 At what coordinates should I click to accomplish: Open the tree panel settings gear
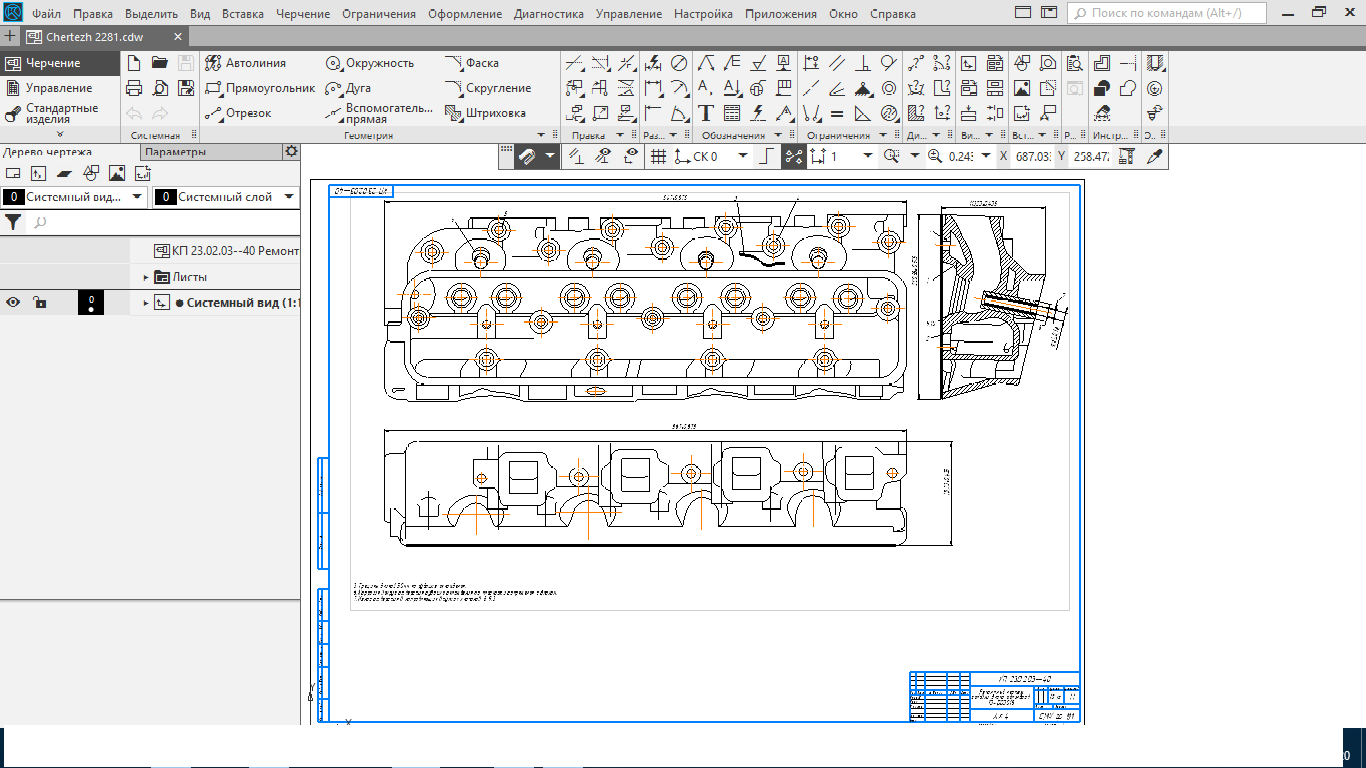(x=291, y=152)
